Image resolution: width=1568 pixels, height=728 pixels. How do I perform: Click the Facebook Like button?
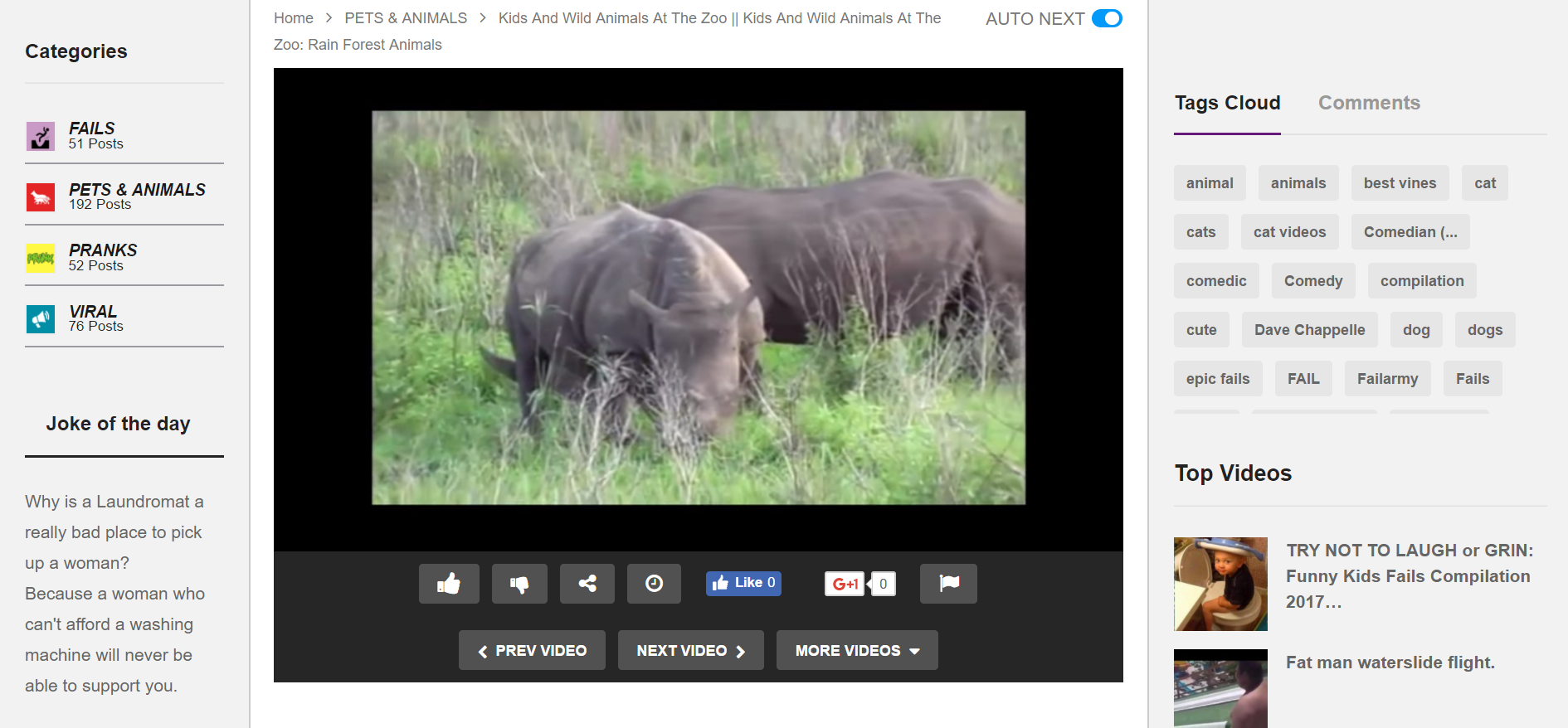tap(743, 583)
